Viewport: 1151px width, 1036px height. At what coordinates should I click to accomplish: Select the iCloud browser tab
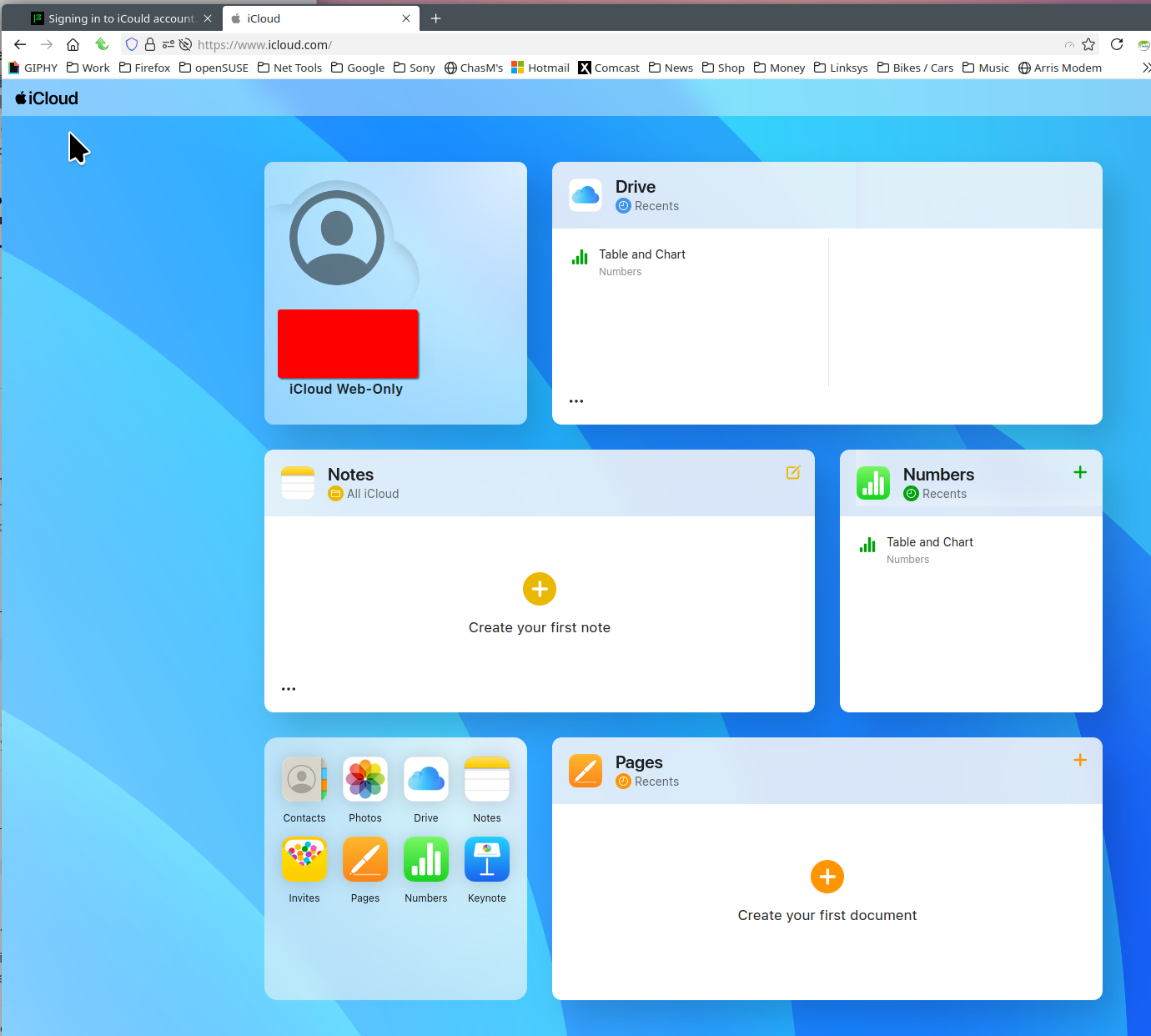click(x=321, y=18)
